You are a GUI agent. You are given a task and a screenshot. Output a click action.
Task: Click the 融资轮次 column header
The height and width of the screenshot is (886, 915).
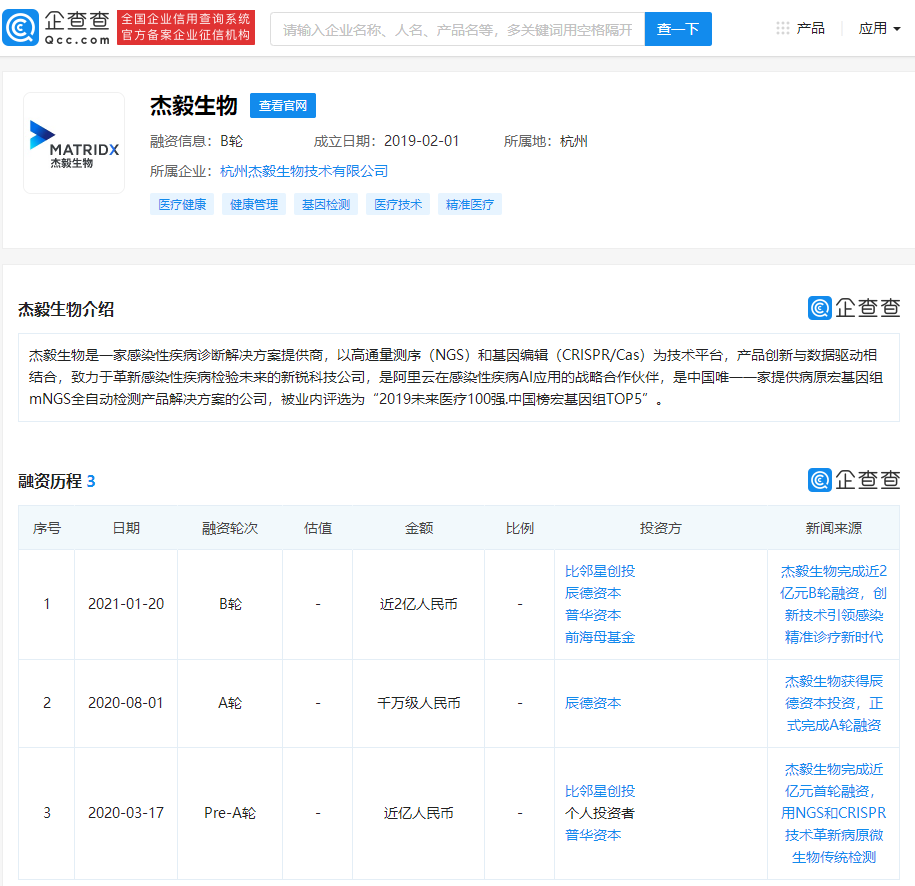pos(230,528)
